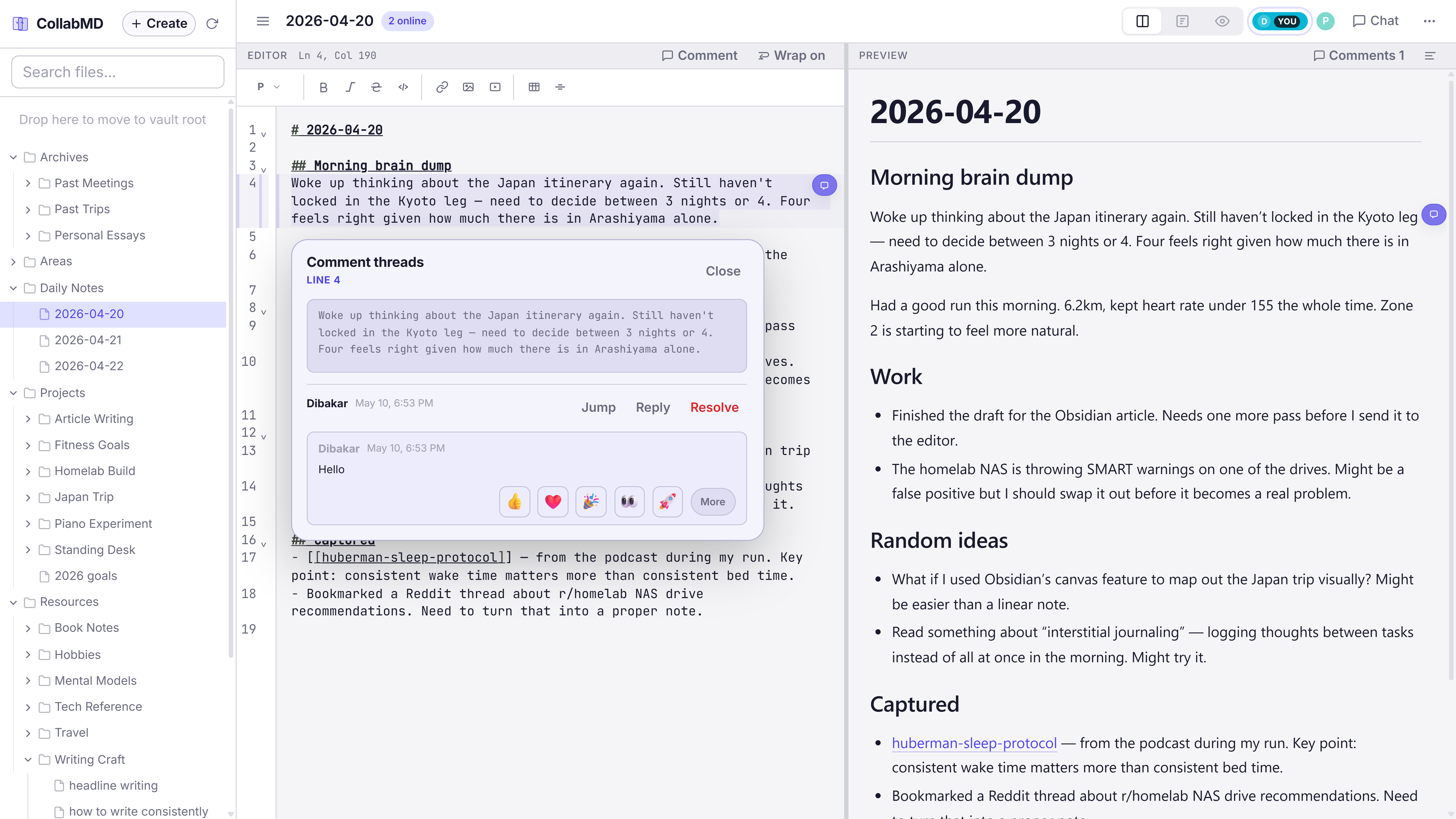This screenshot has width=1456, height=819.
Task: Insert an image
Action: (469, 87)
